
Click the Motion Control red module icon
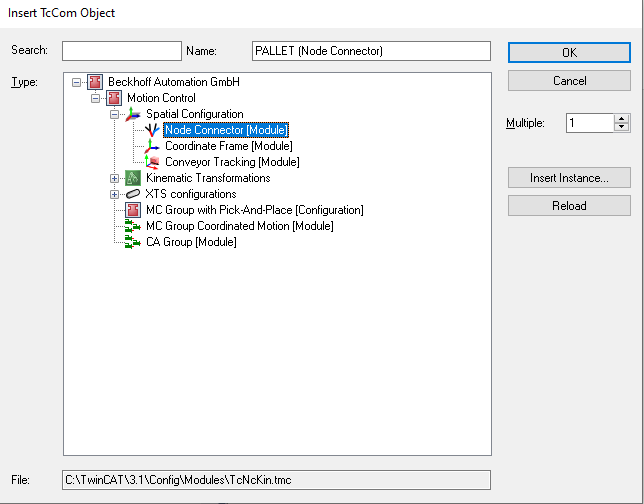[x=114, y=98]
